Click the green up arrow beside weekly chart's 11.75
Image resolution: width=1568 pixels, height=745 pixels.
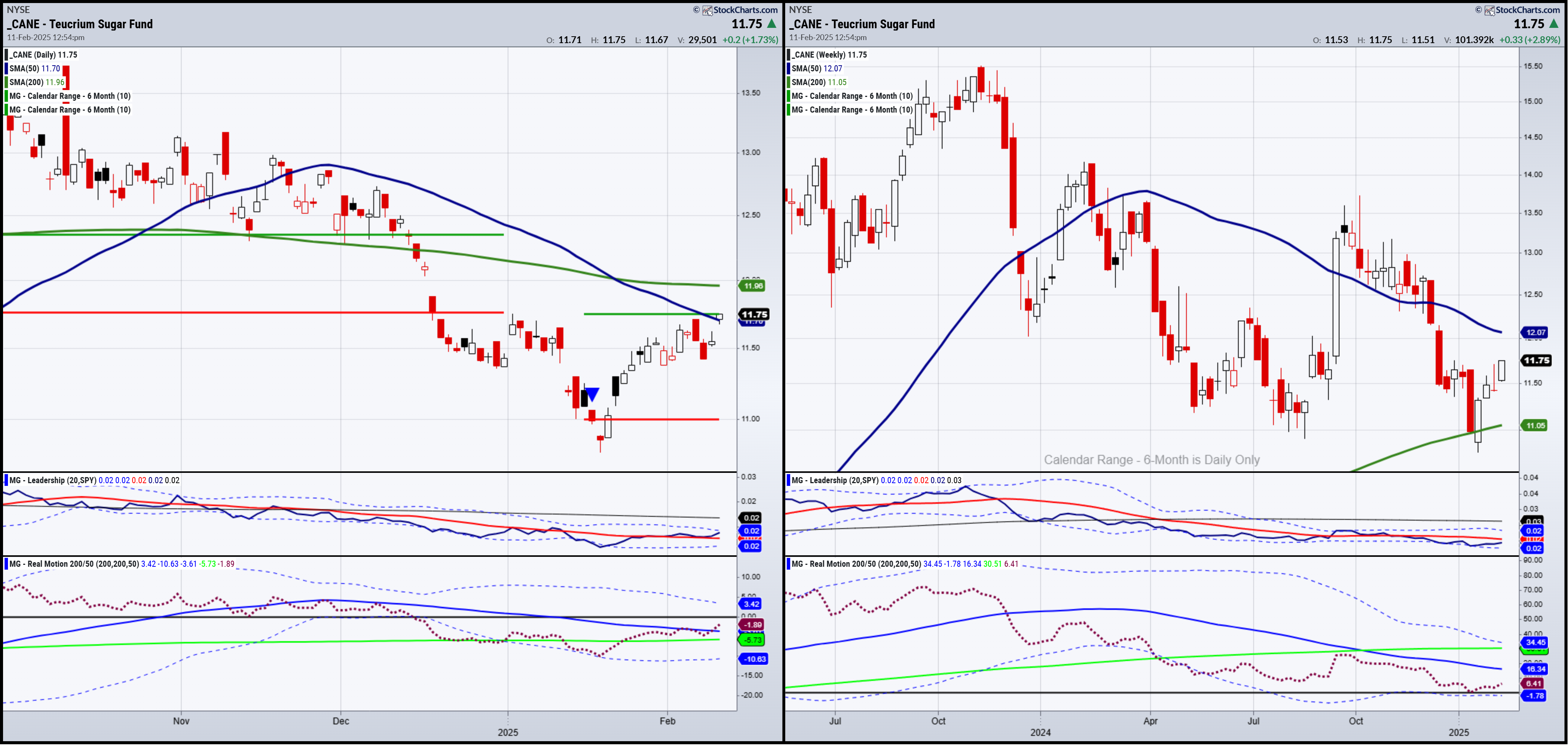(1553, 24)
